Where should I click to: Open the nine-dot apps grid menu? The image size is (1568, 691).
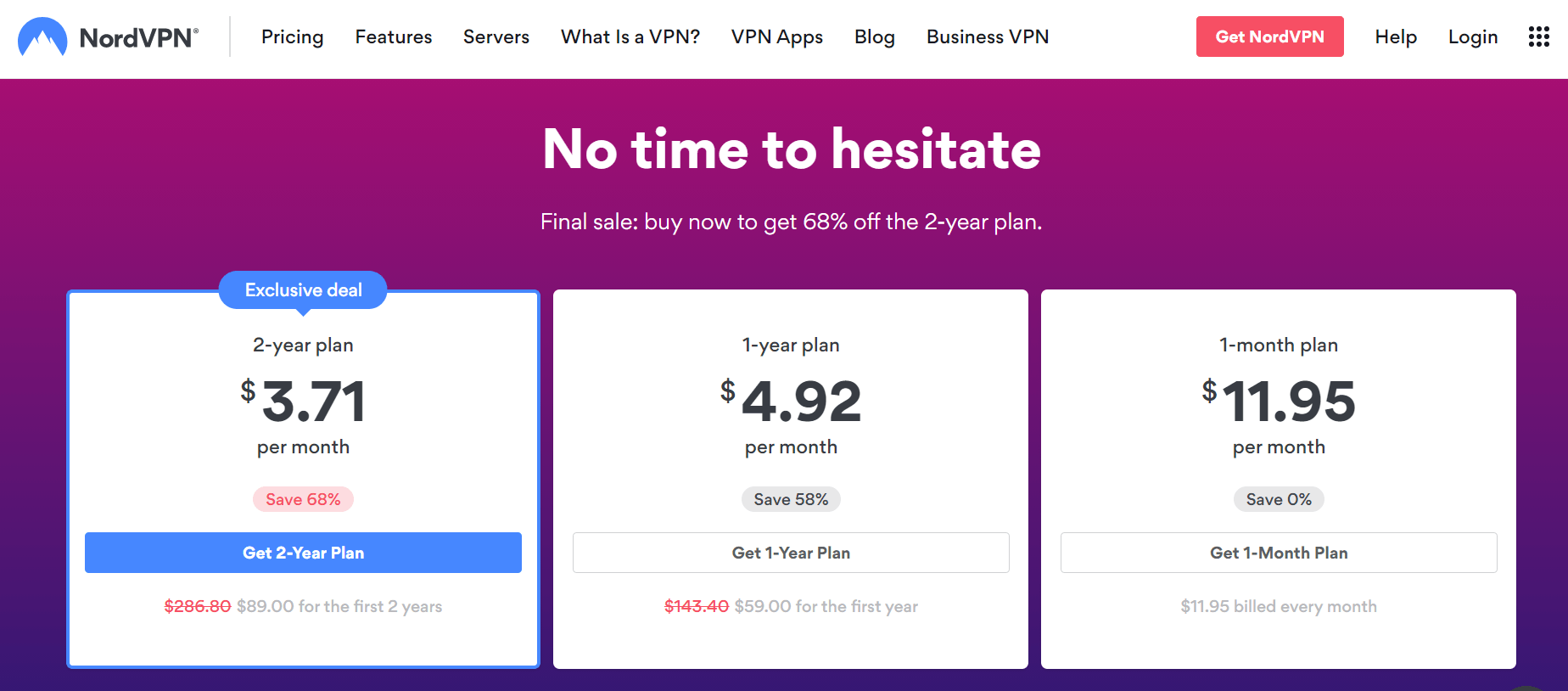pyautogui.click(x=1538, y=37)
